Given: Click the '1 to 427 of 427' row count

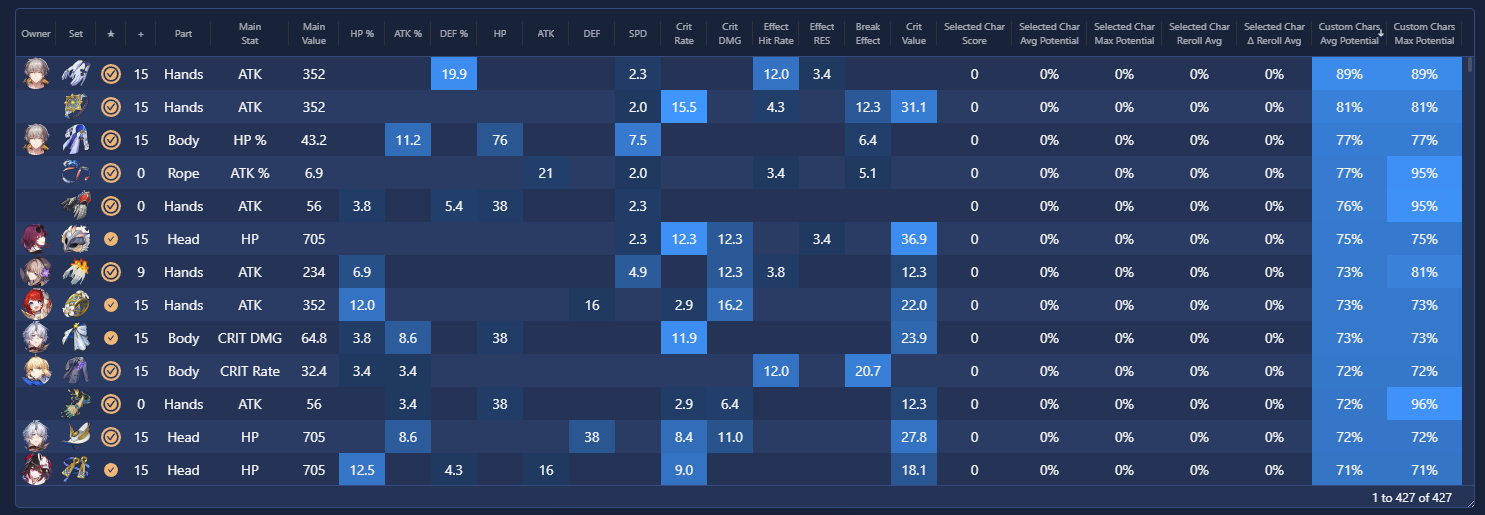Looking at the screenshot, I should (x=1412, y=497).
